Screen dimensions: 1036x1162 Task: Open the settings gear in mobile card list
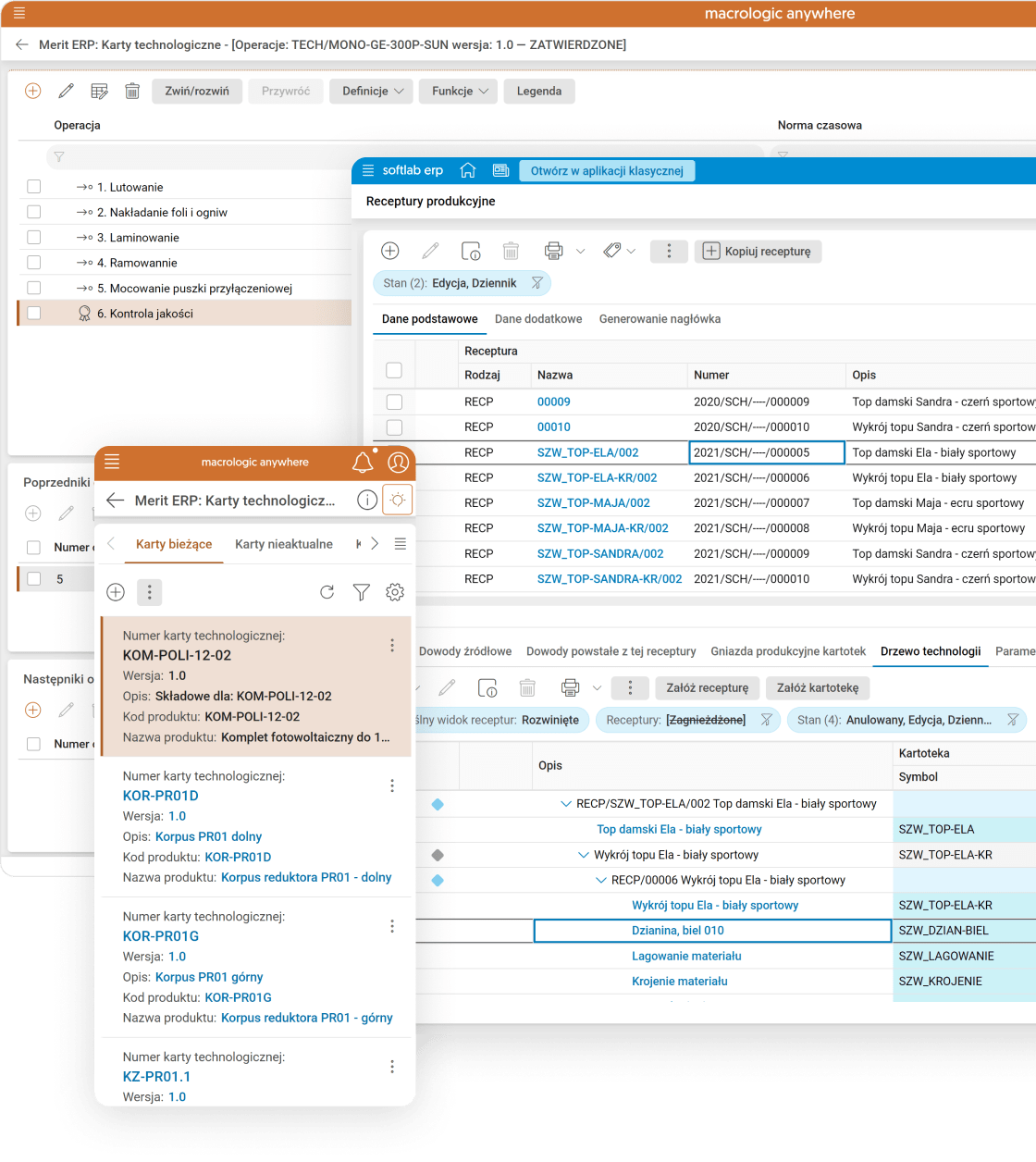coord(395,592)
